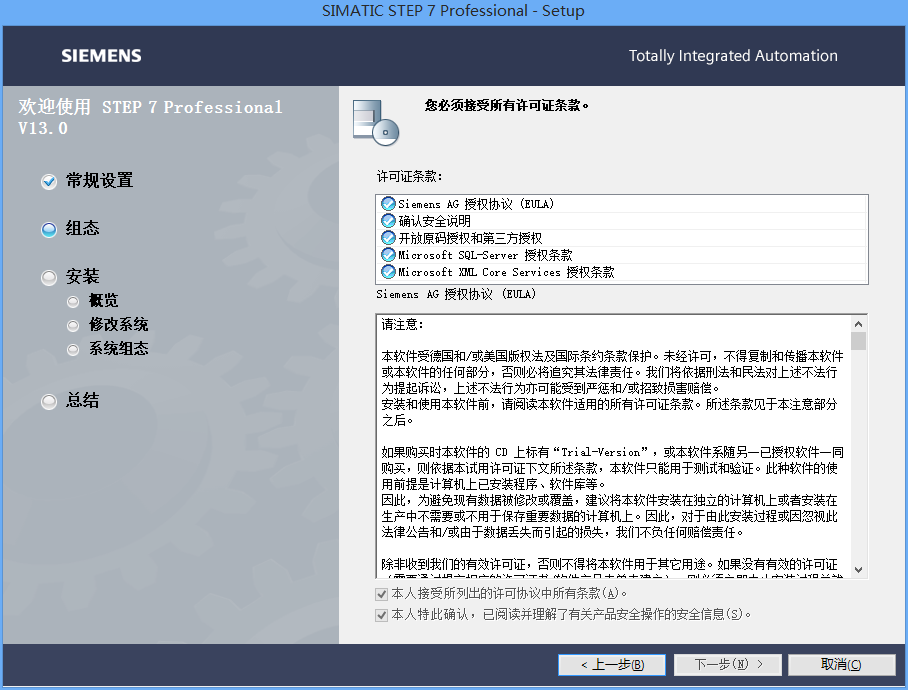Toggle 本人特此确认 safety information checkbox

381,615
